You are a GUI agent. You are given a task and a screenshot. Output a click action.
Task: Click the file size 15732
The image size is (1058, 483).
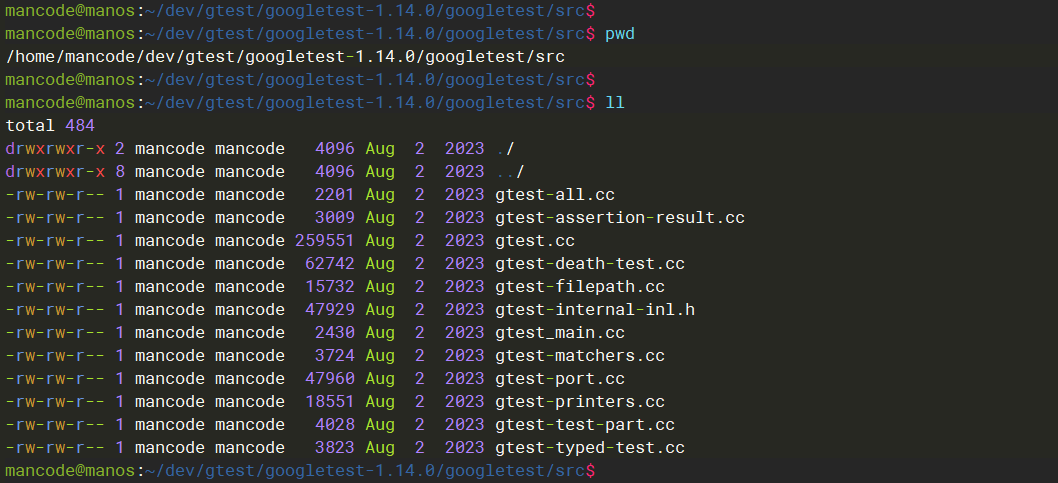[330, 287]
